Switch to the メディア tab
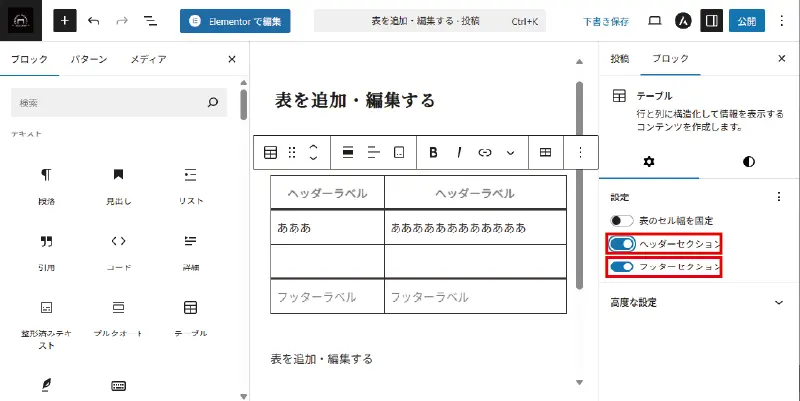Viewport: 800px width, 401px height. [x=148, y=59]
